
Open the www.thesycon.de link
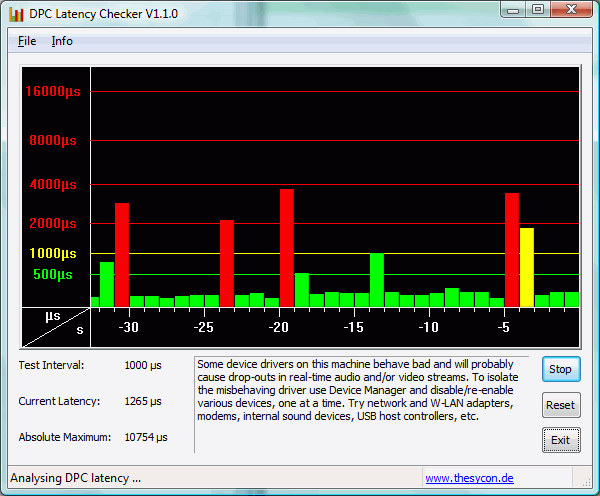pos(469,479)
